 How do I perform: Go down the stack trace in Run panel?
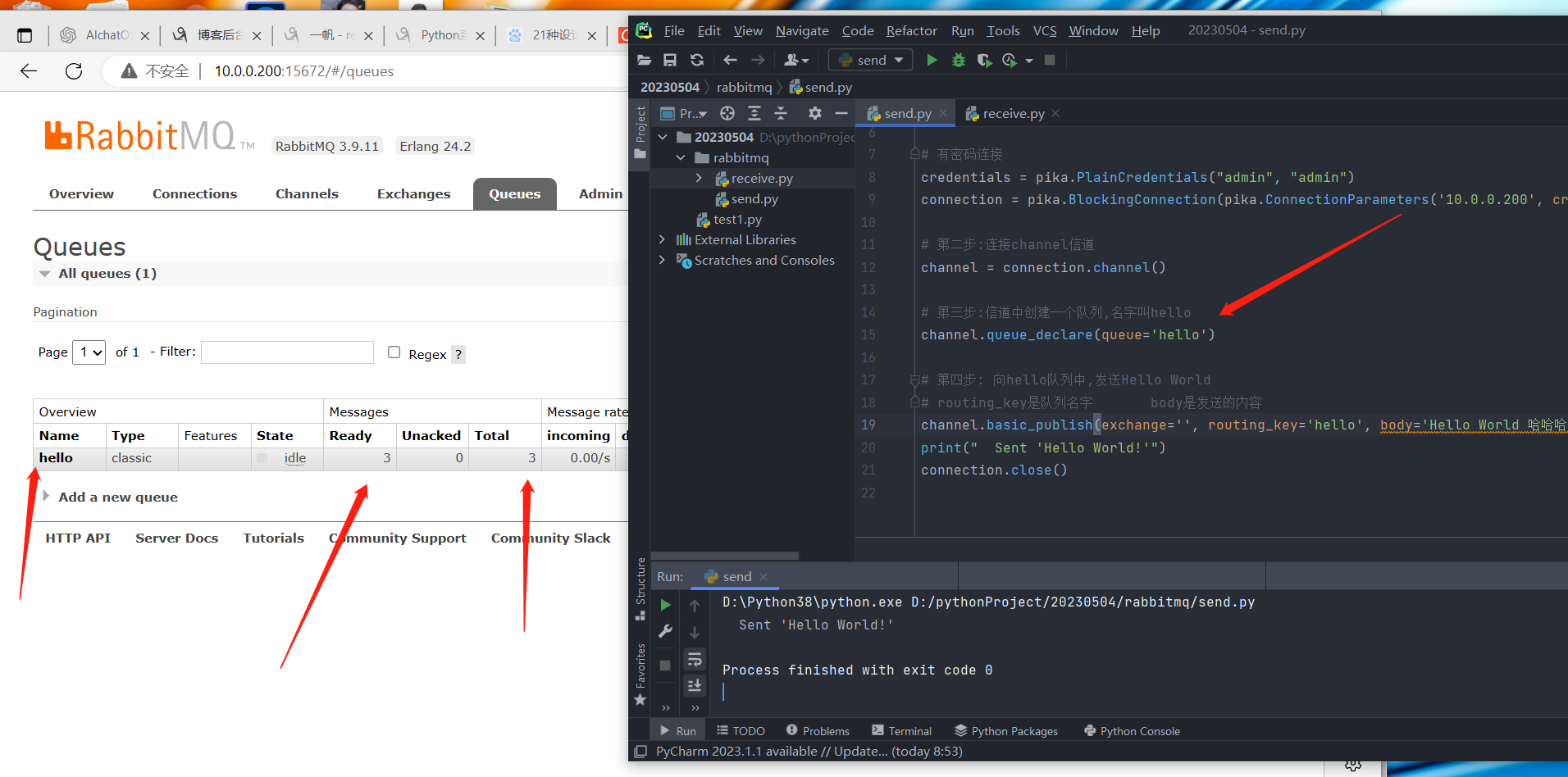click(695, 633)
